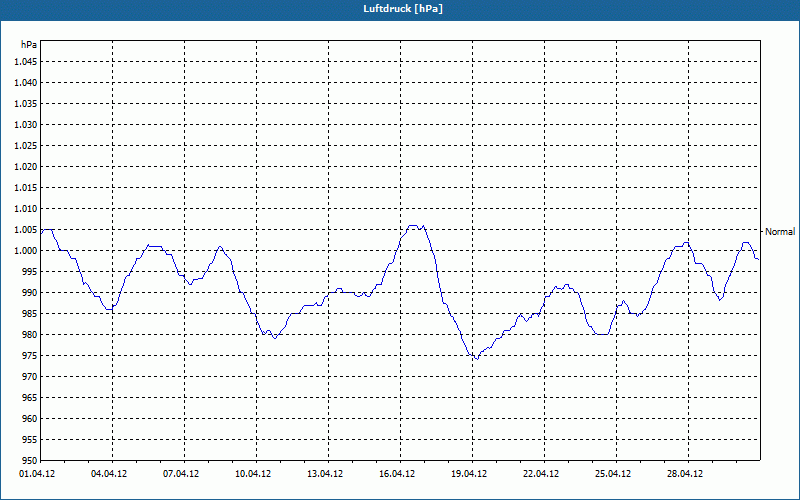Click the 25.04.12 date label
Image resolution: width=800 pixels, height=500 pixels.
(x=613, y=474)
